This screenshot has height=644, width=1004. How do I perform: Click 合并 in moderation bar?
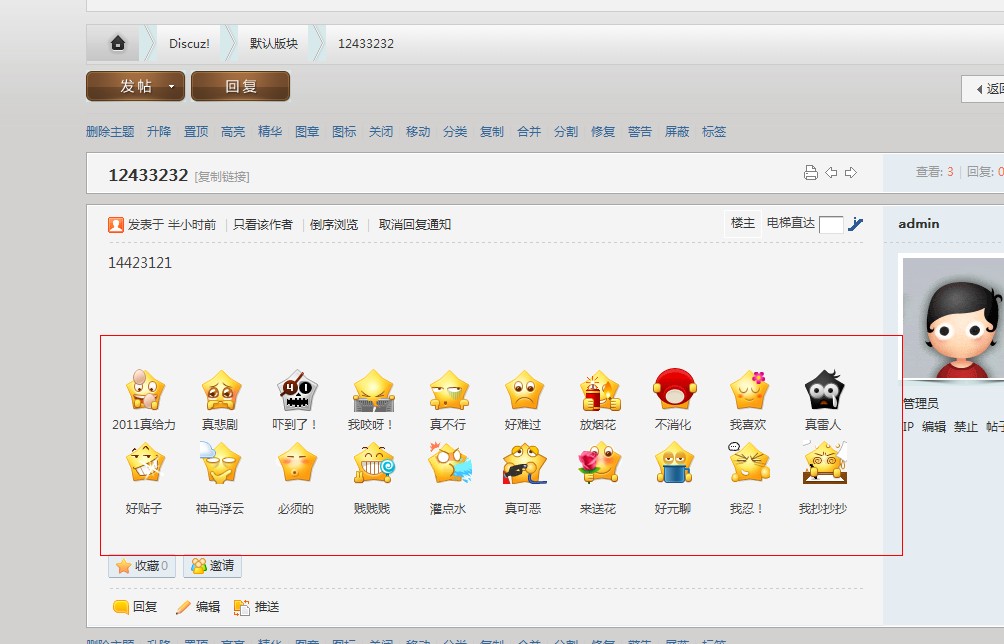point(530,132)
